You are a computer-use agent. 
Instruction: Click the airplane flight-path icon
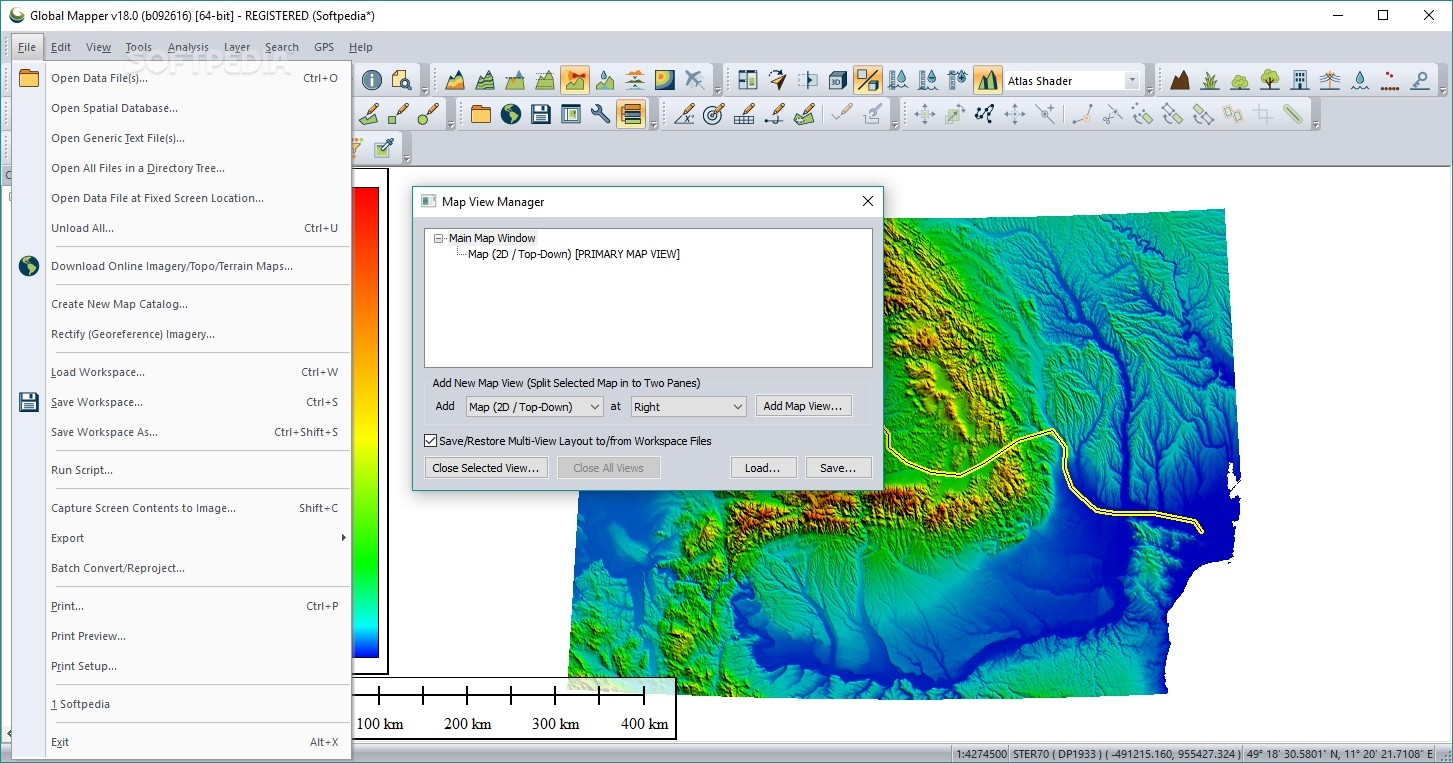pyautogui.click(x=695, y=80)
